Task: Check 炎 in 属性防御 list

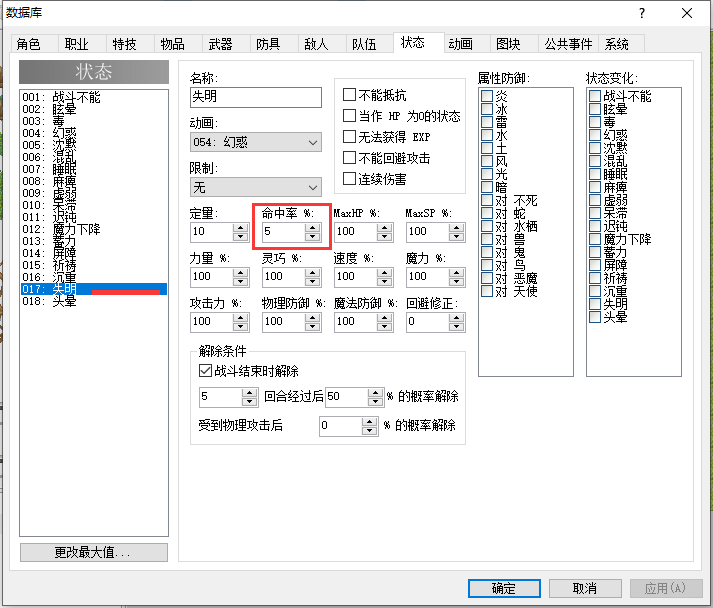Action: coord(487,95)
